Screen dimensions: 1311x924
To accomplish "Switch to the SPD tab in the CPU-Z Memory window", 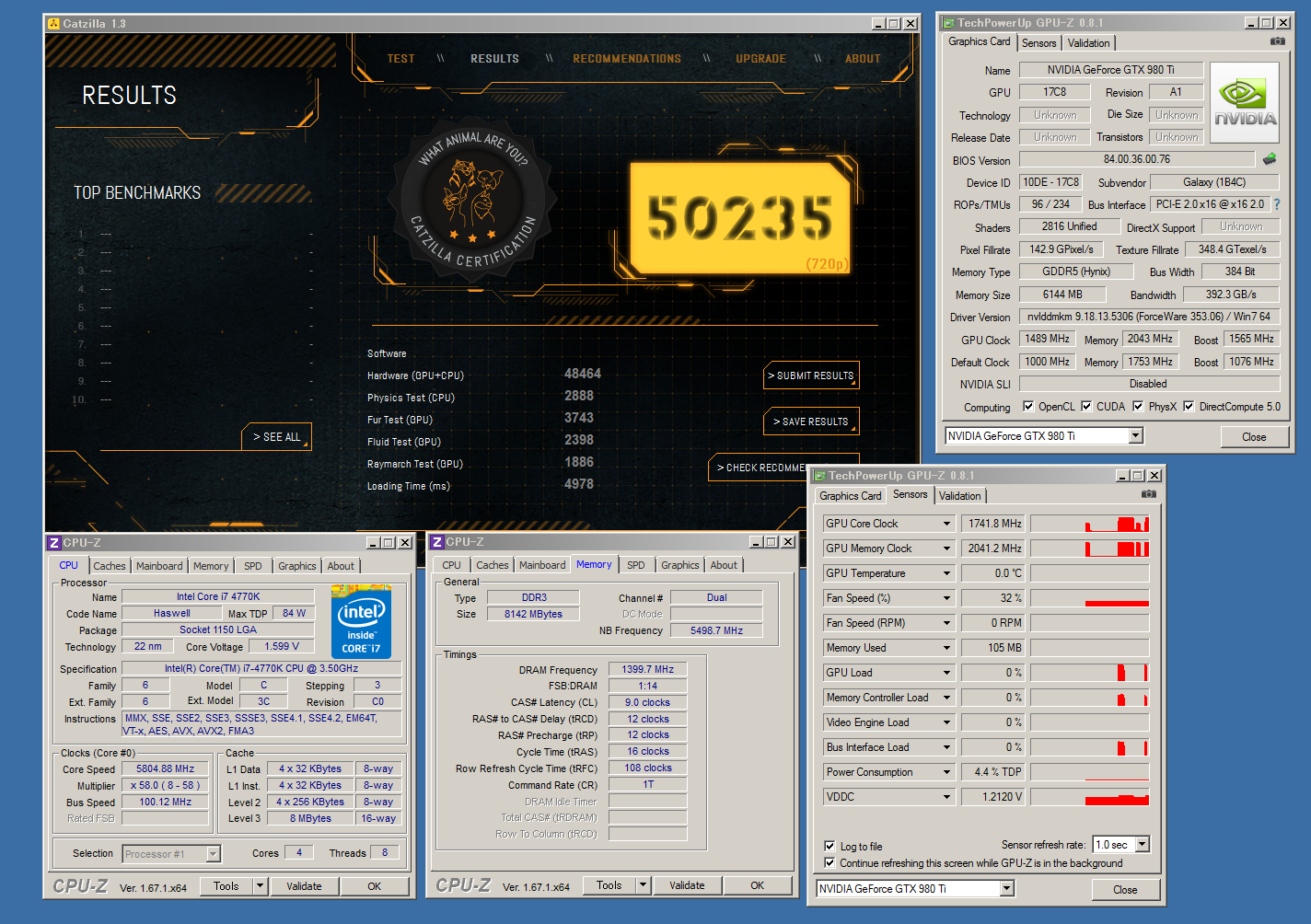I will (636, 565).
